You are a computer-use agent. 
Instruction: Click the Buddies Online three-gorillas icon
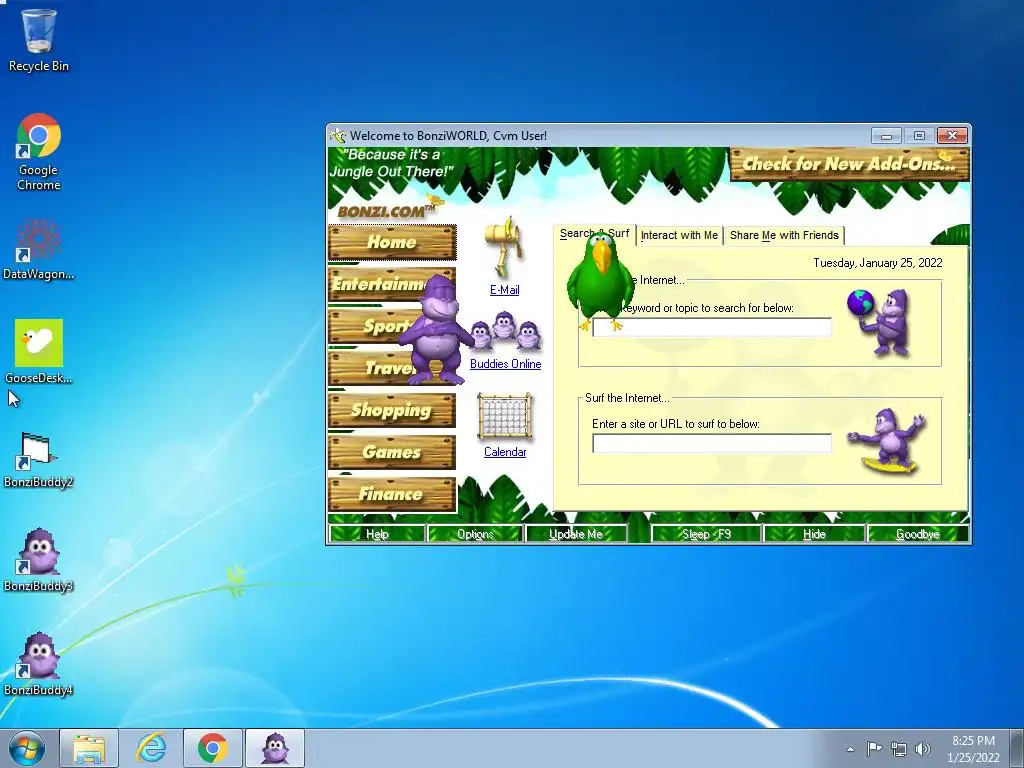pos(505,332)
